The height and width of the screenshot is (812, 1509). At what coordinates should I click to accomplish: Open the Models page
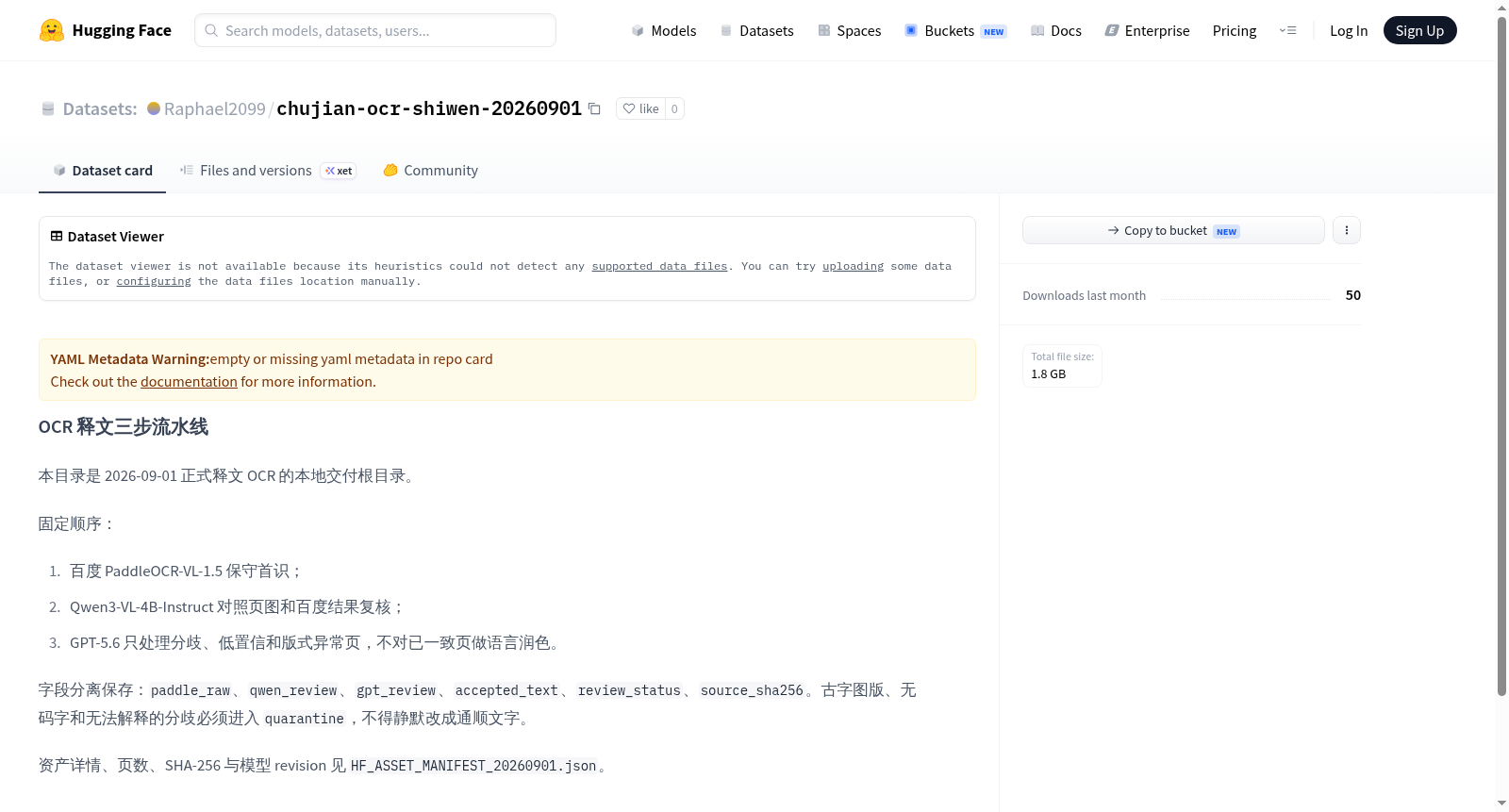[x=664, y=30]
